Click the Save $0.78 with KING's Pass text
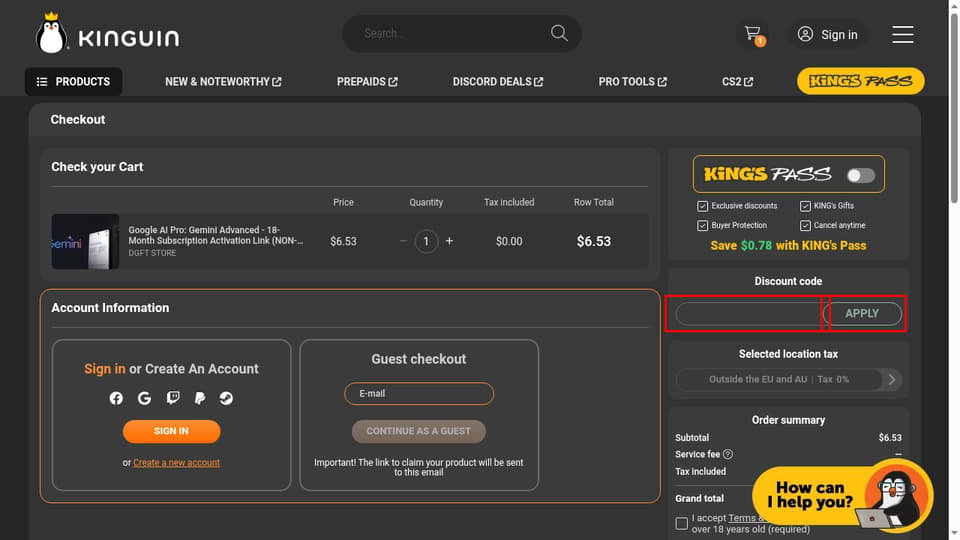Image resolution: width=960 pixels, height=540 pixels. [788, 246]
